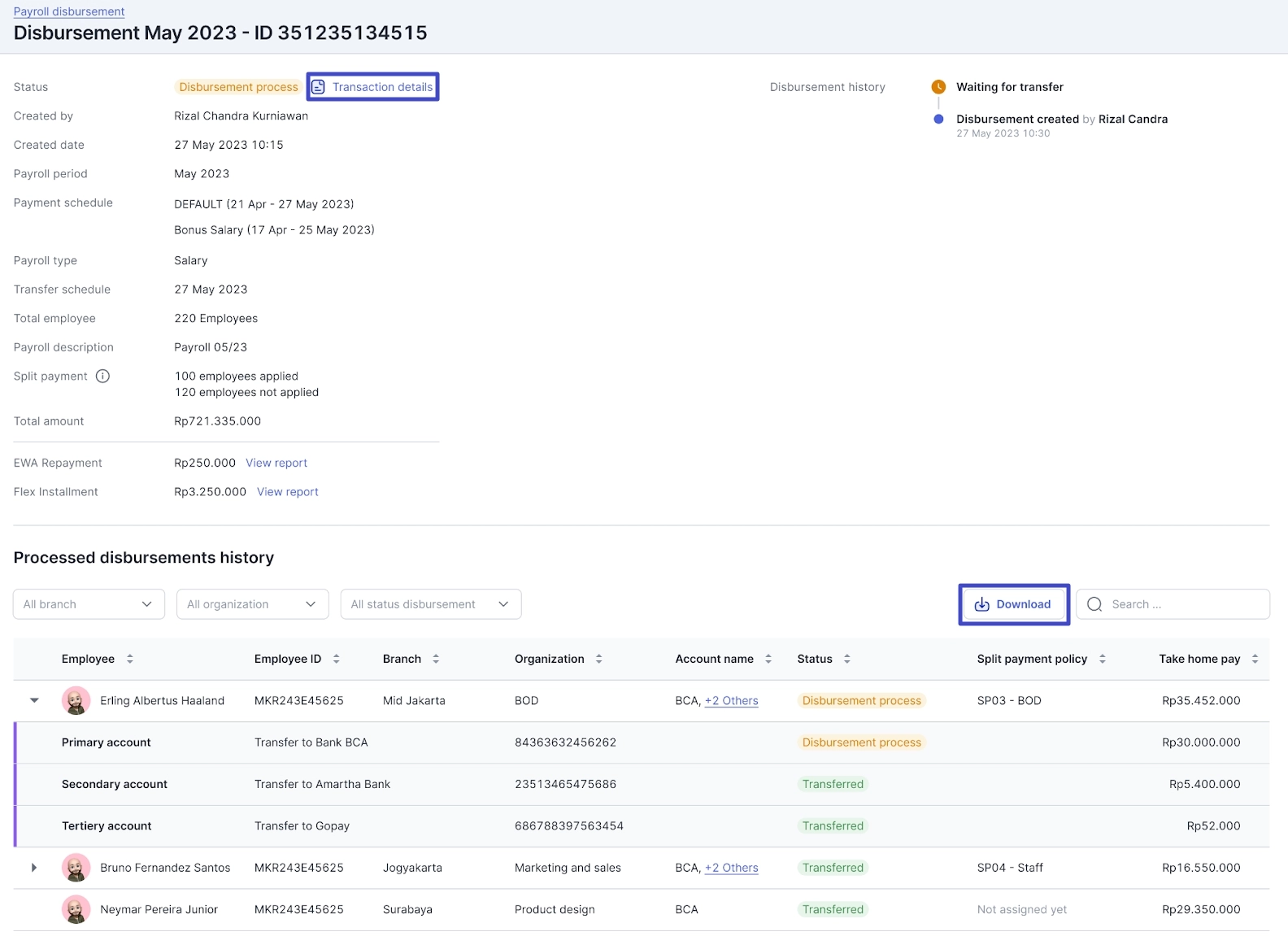View report for EWA Repayment
1288x936 pixels.
[276, 463]
